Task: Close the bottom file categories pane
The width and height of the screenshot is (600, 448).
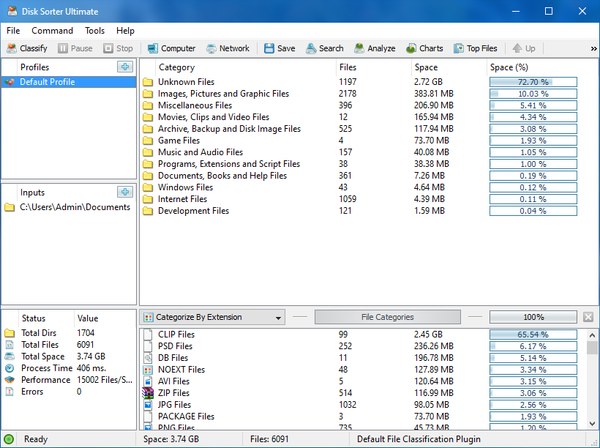Action: pyautogui.click(x=588, y=317)
